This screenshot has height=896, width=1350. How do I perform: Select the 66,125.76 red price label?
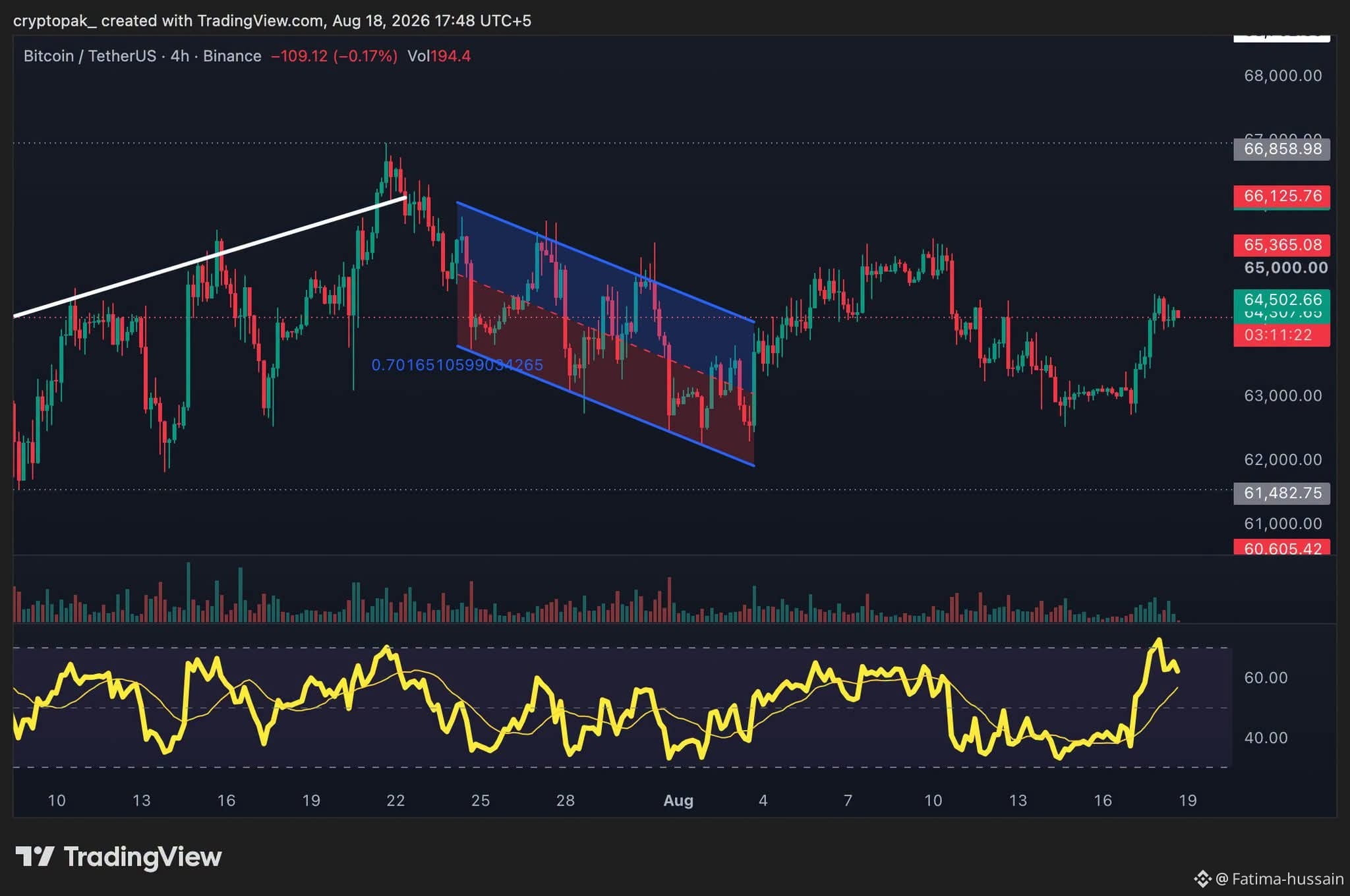click(x=1282, y=196)
